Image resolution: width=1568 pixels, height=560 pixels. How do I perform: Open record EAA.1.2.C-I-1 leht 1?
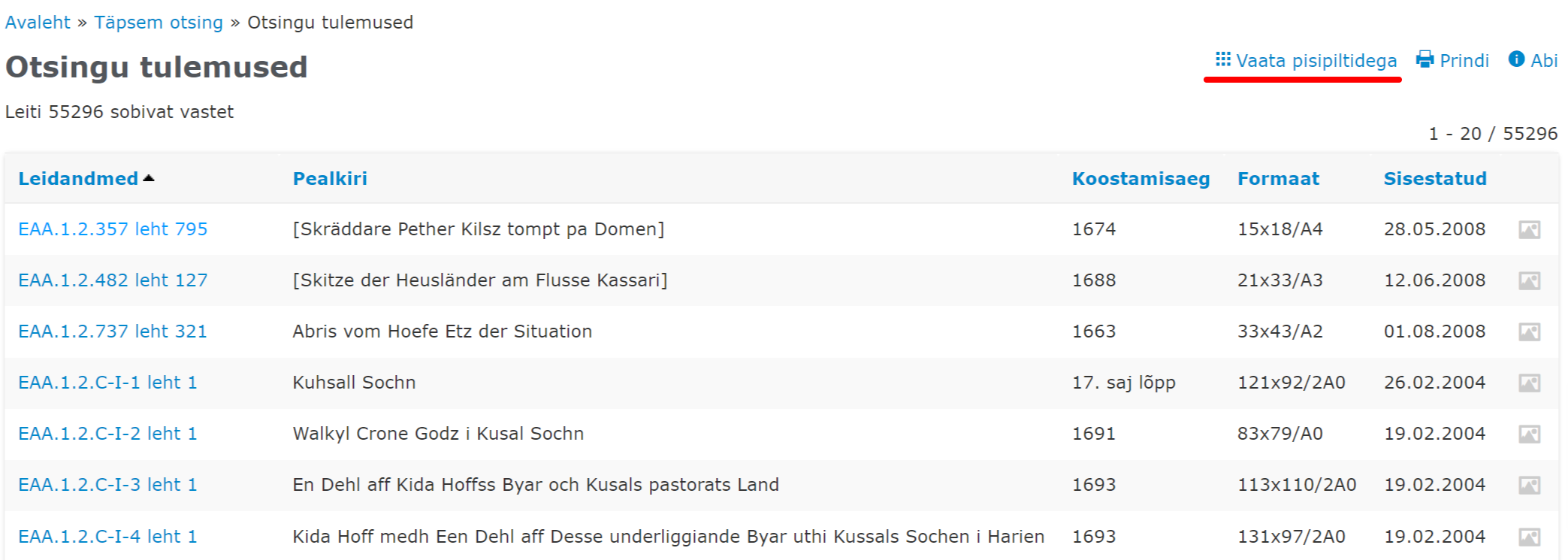[x=107, y=383]
